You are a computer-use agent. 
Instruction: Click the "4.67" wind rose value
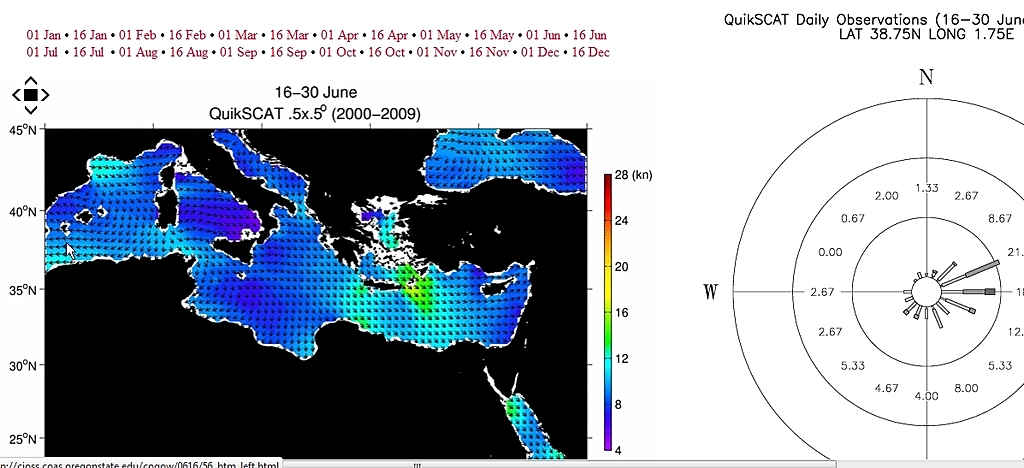coord(886,388)
